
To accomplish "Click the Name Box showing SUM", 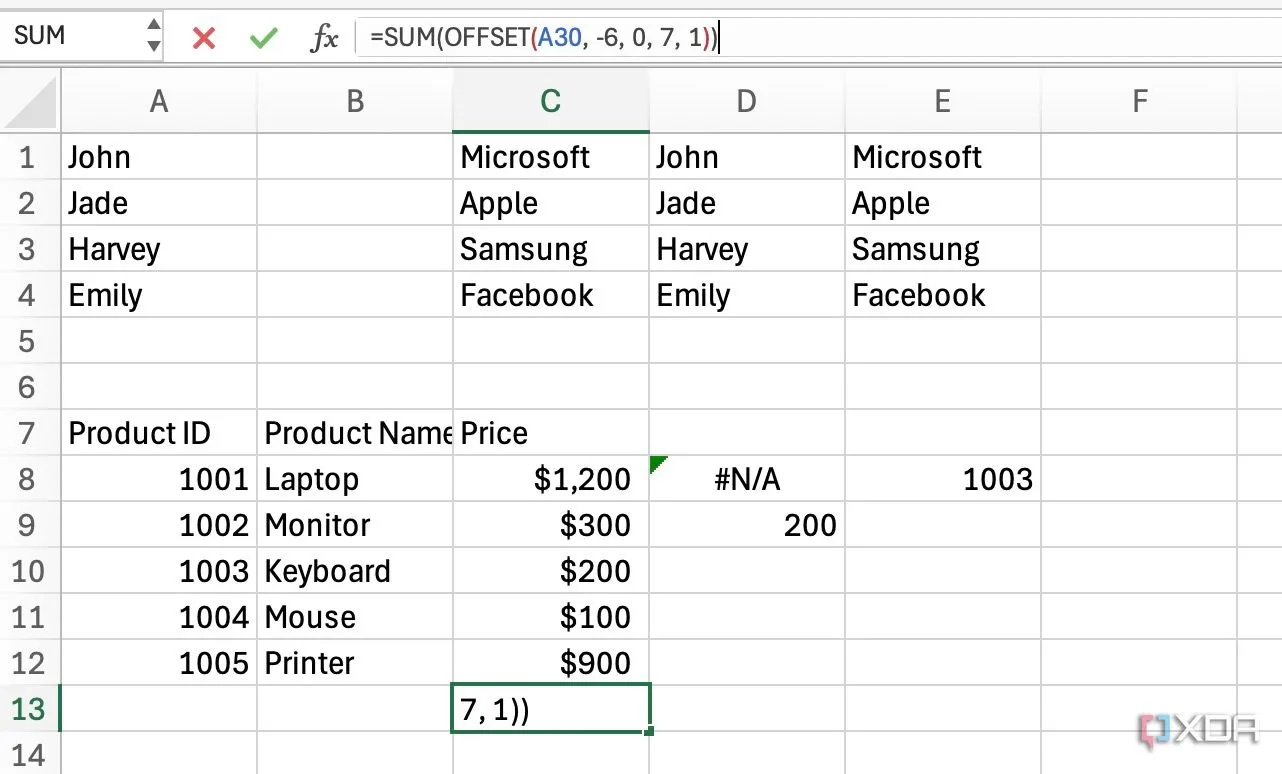I will pyautogui.click(x=70, y=35).
